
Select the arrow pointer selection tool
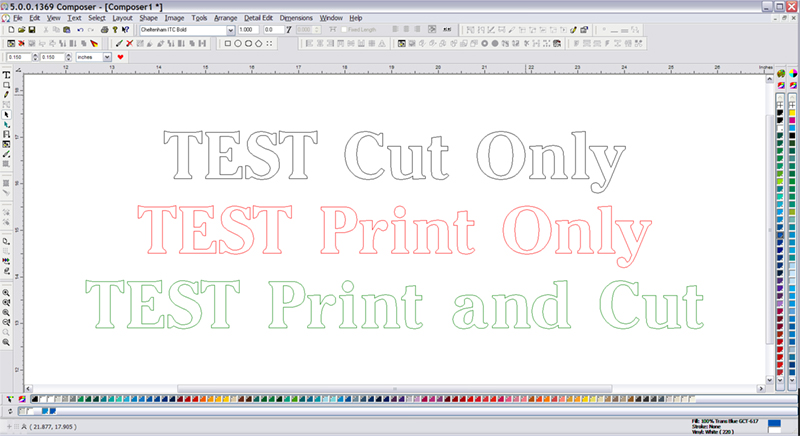(7, 115)
